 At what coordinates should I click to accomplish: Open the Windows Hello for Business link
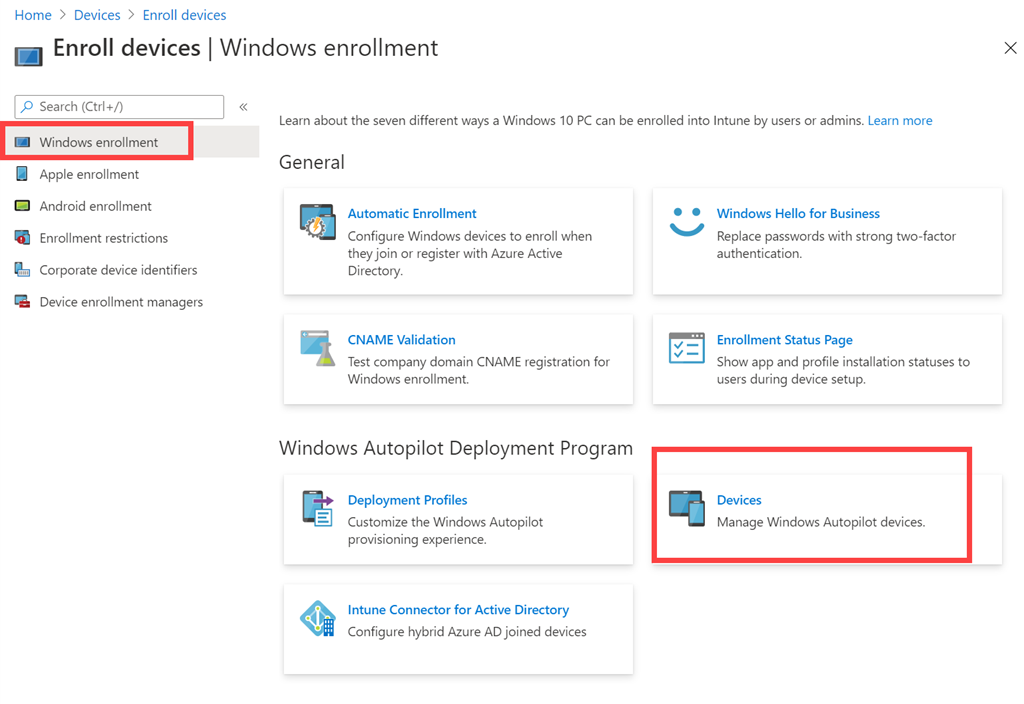(x=797, y=213)
